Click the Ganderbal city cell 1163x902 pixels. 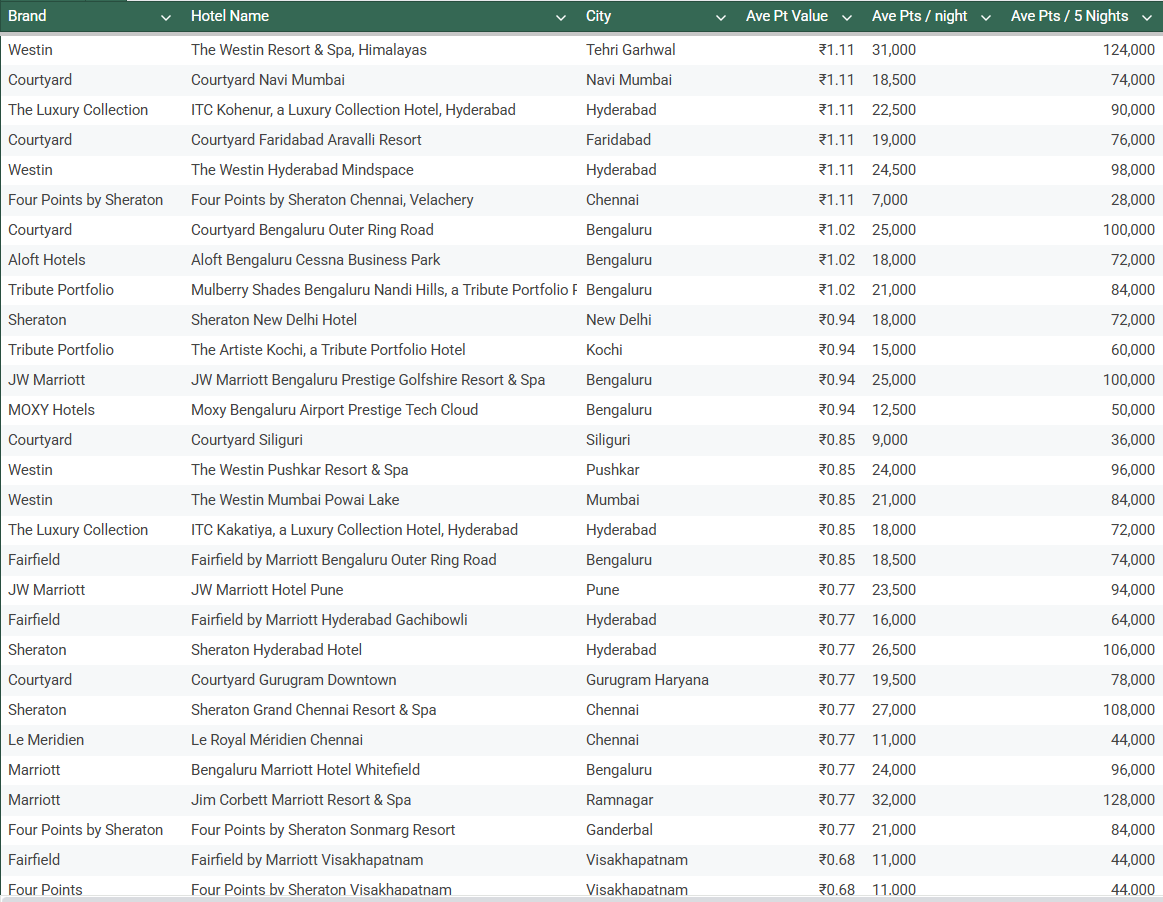pos(619,830)
